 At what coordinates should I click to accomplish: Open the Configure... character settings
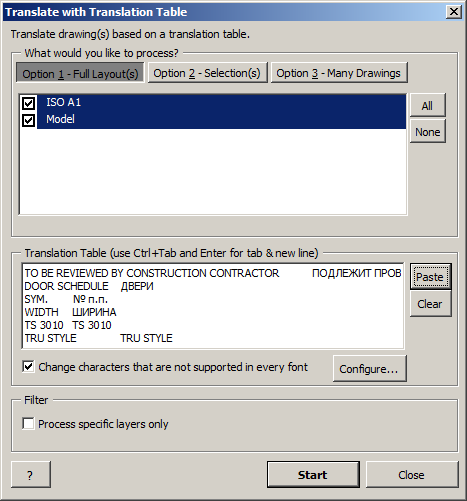tap(369, 369)
